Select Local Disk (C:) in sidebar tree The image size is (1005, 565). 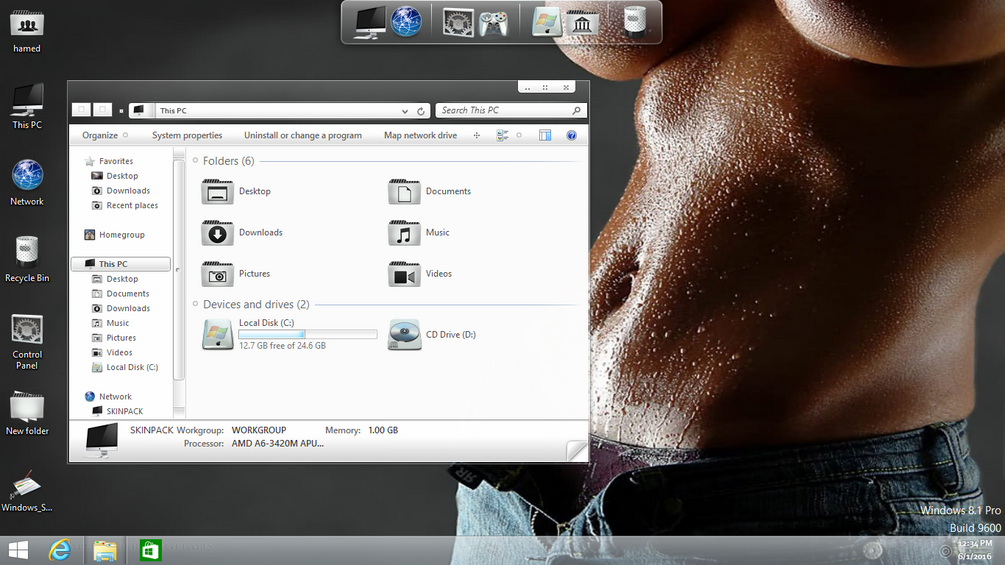pyautogui.click(x=132, y=367)
